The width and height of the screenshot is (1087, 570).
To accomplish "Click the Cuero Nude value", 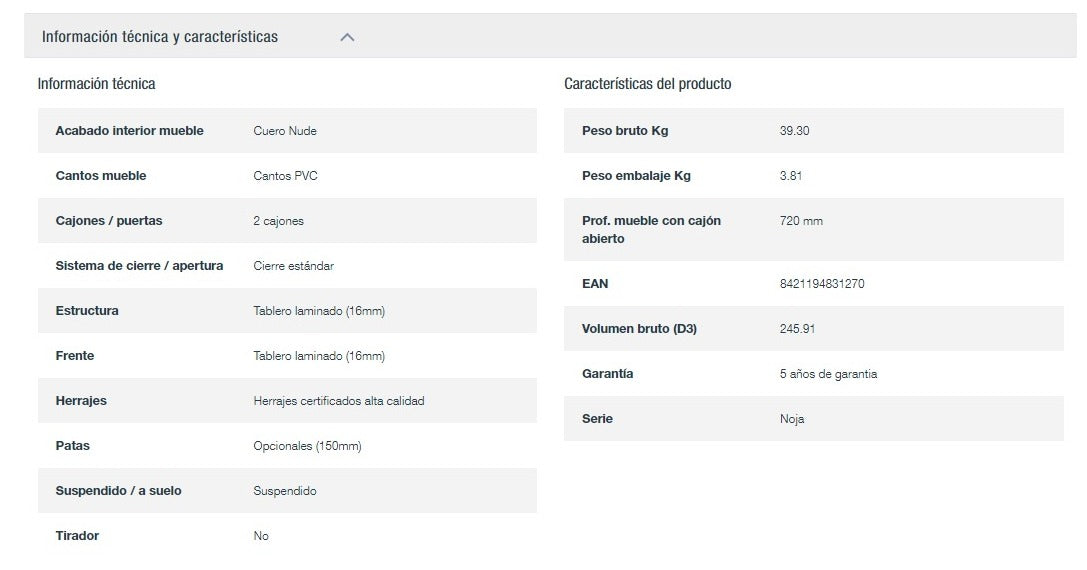I will [285, 131].
